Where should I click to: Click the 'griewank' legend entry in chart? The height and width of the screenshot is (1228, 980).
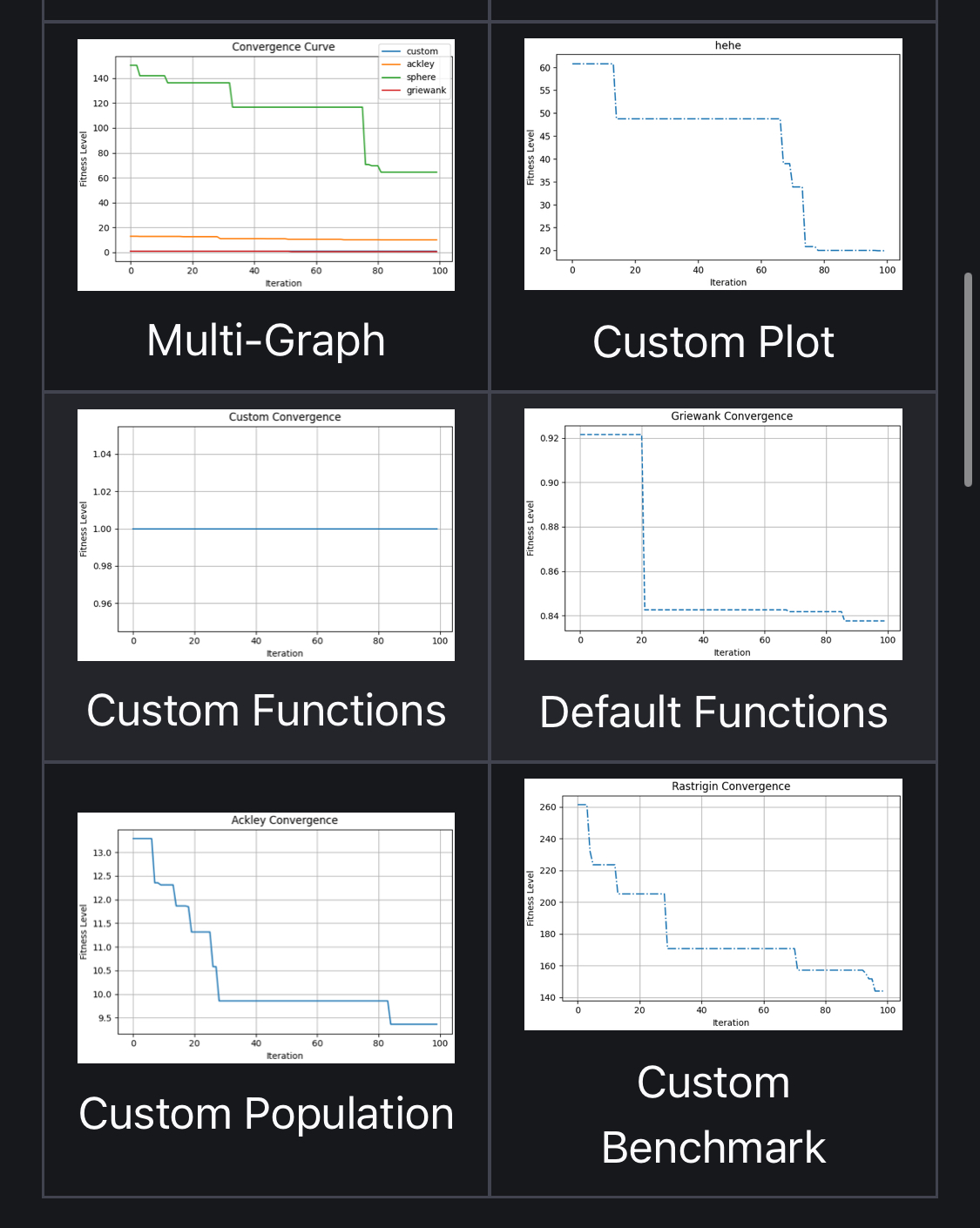425,91
